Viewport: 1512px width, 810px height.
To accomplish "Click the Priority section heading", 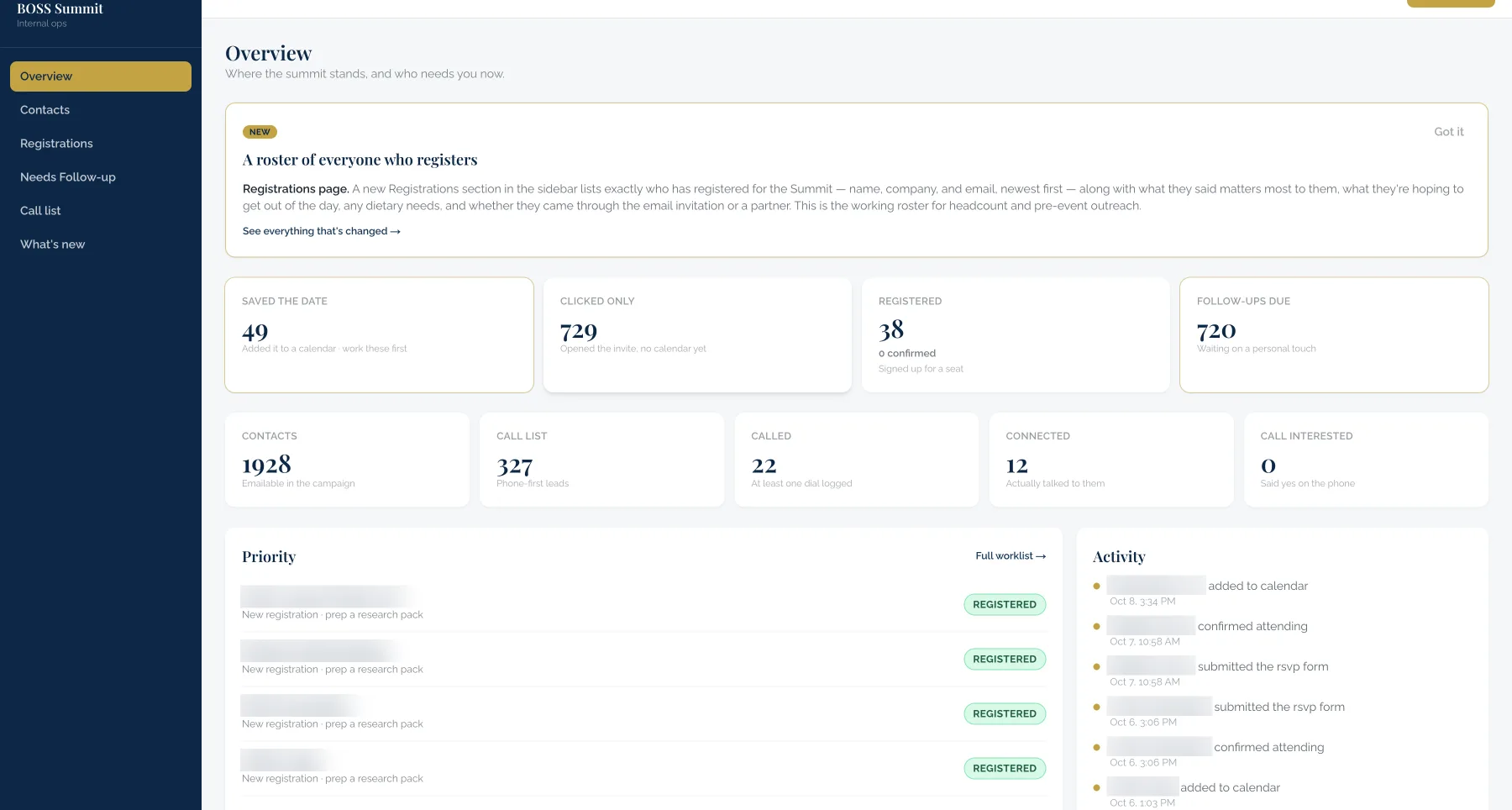I will point(269,557).
